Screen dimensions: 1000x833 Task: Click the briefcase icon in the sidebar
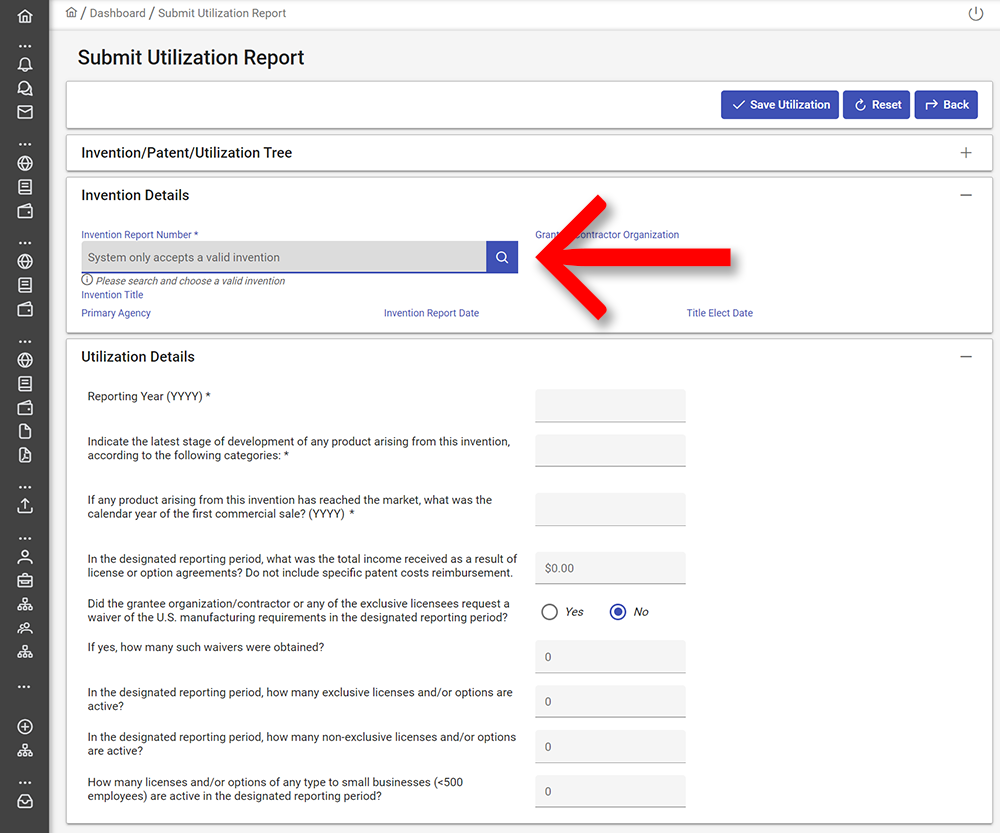tap(25, 580)
